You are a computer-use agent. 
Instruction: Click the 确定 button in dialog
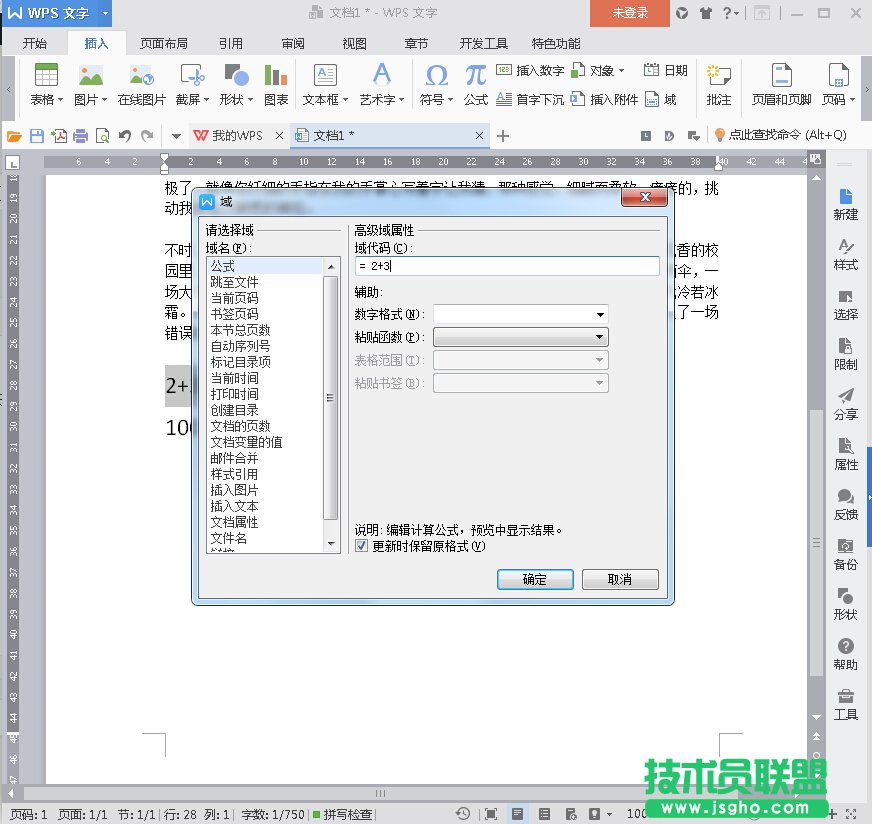pyautogui.click(x=535, y=579)
